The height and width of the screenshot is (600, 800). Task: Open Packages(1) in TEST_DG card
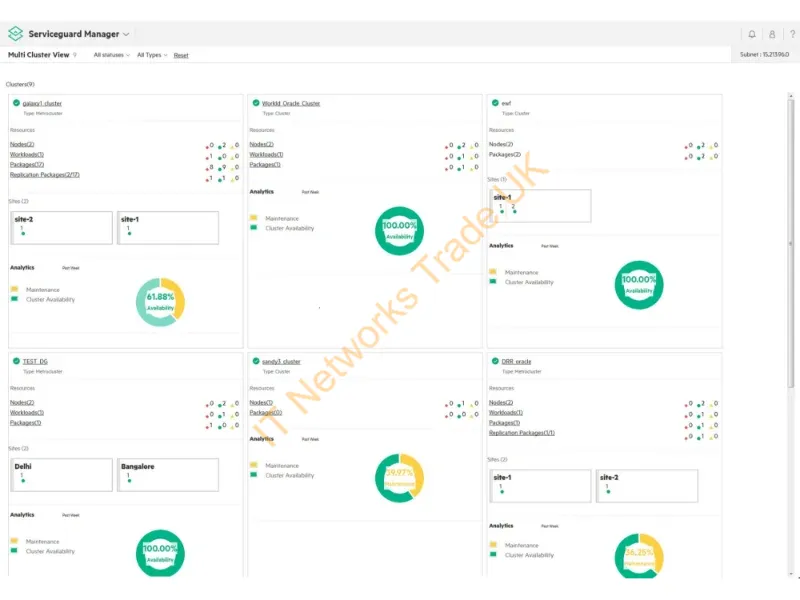coord(26,423)
